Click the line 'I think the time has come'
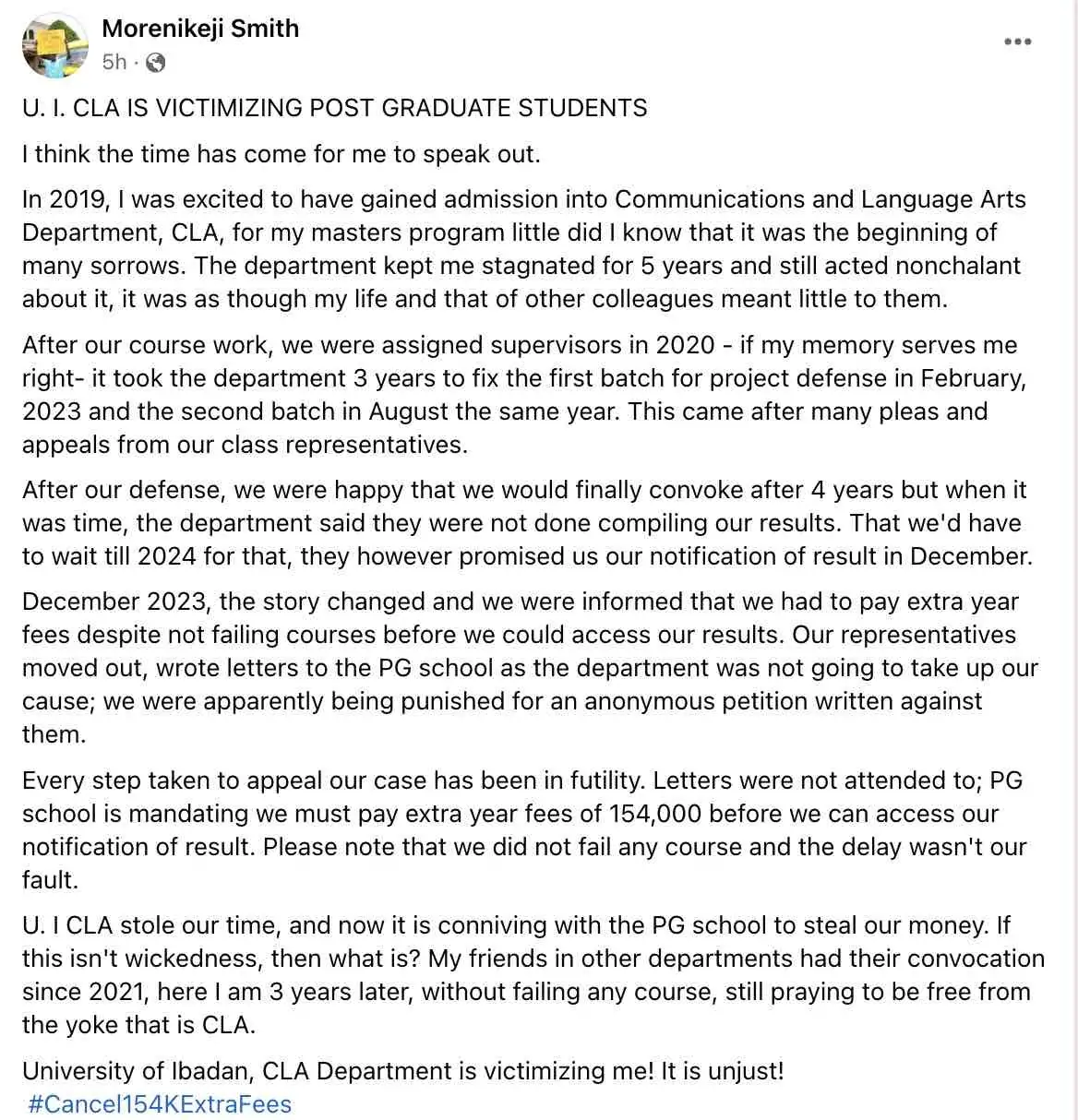 tap(281, 153)
